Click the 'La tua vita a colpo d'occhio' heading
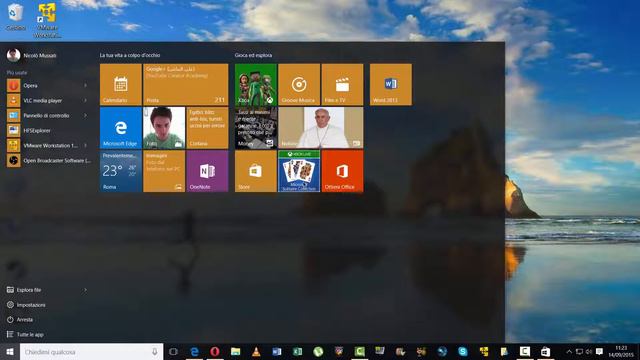 click(130, 55)
